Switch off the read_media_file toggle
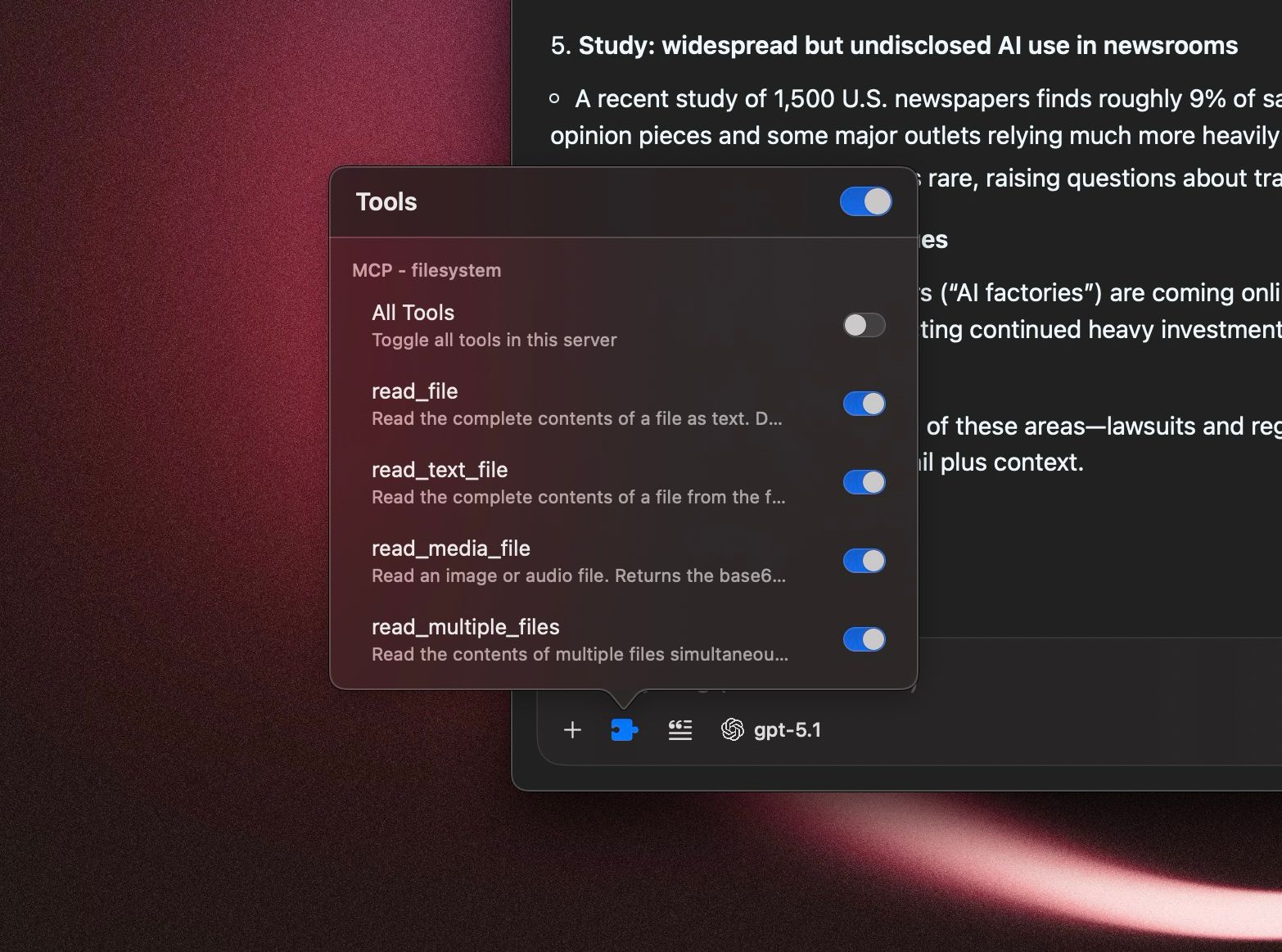The image size is (1282, 952). point(864,561)
